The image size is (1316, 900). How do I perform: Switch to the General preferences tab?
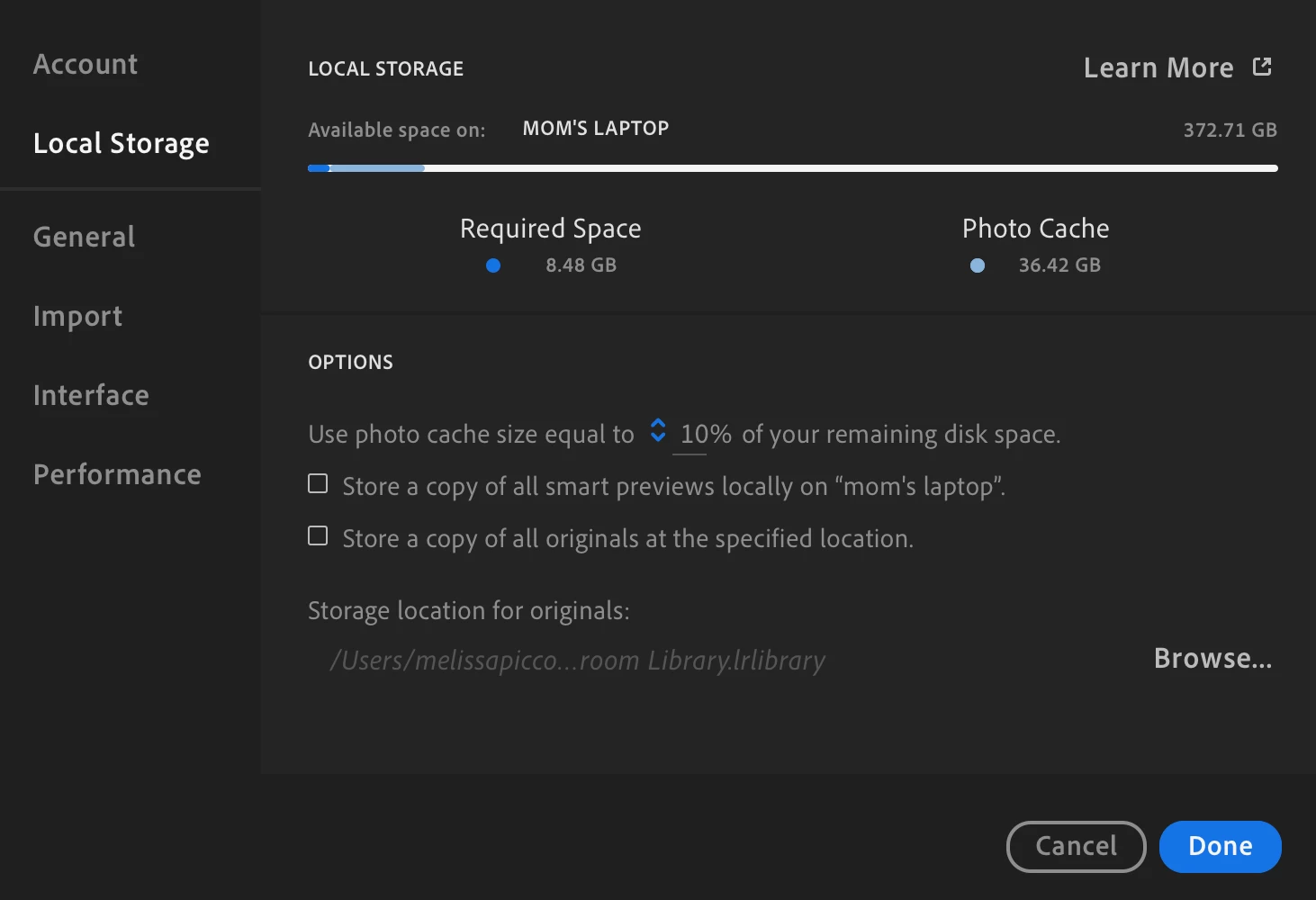pos(85,237)
